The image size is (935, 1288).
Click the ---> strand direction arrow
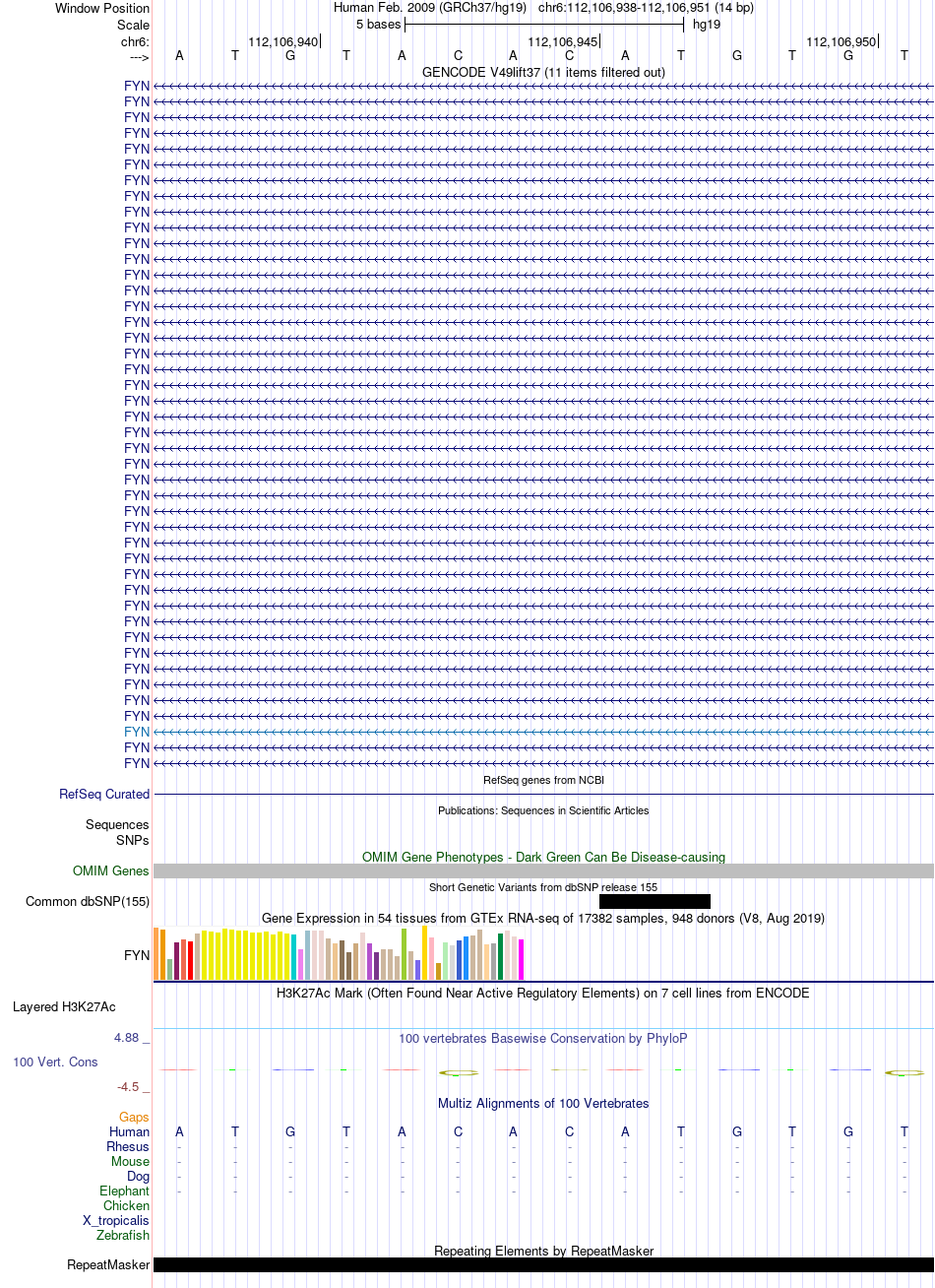pyautogui.click(x=139, y=57)
